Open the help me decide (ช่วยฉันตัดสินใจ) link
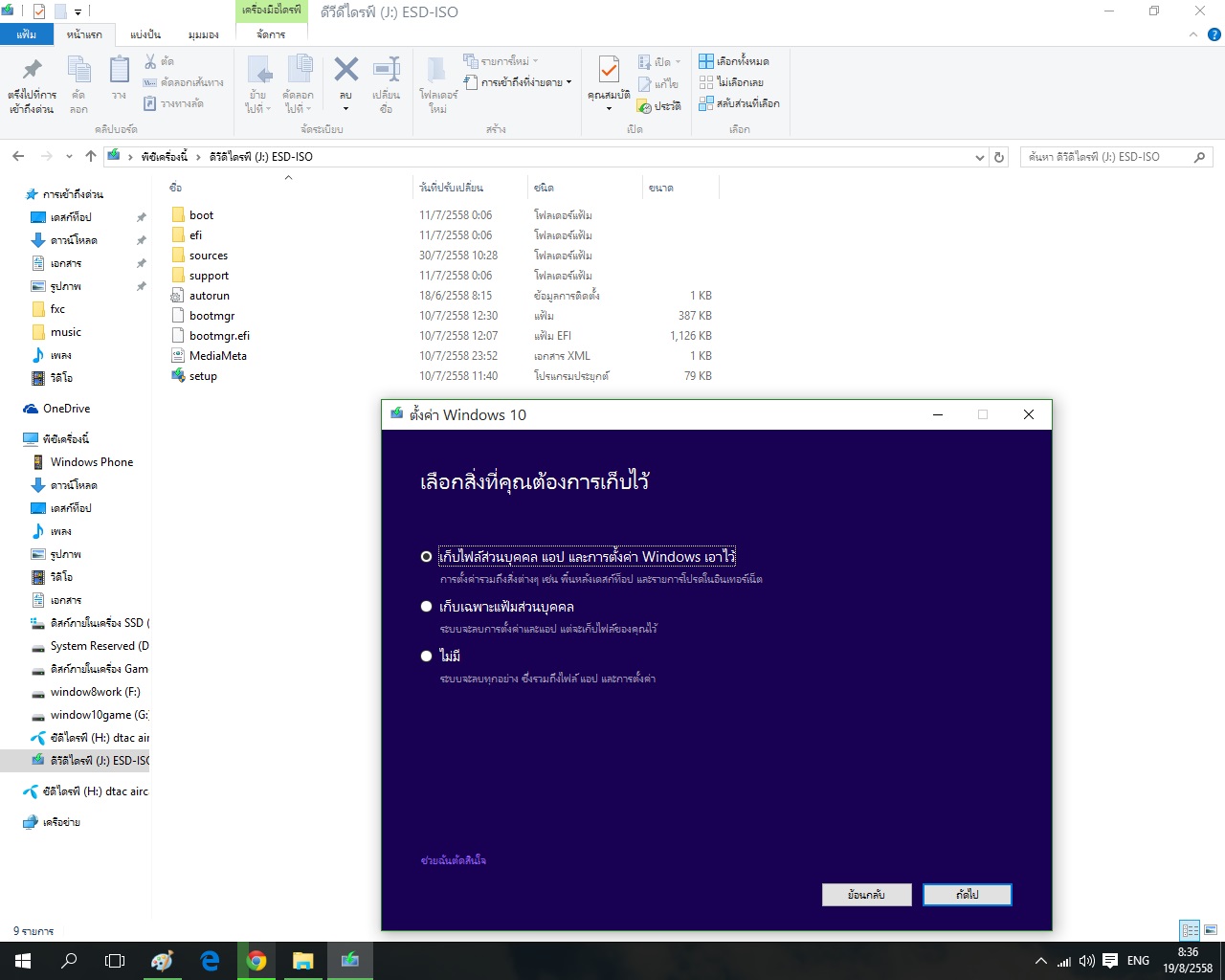 pyautogui.click(x=454, y=860)
